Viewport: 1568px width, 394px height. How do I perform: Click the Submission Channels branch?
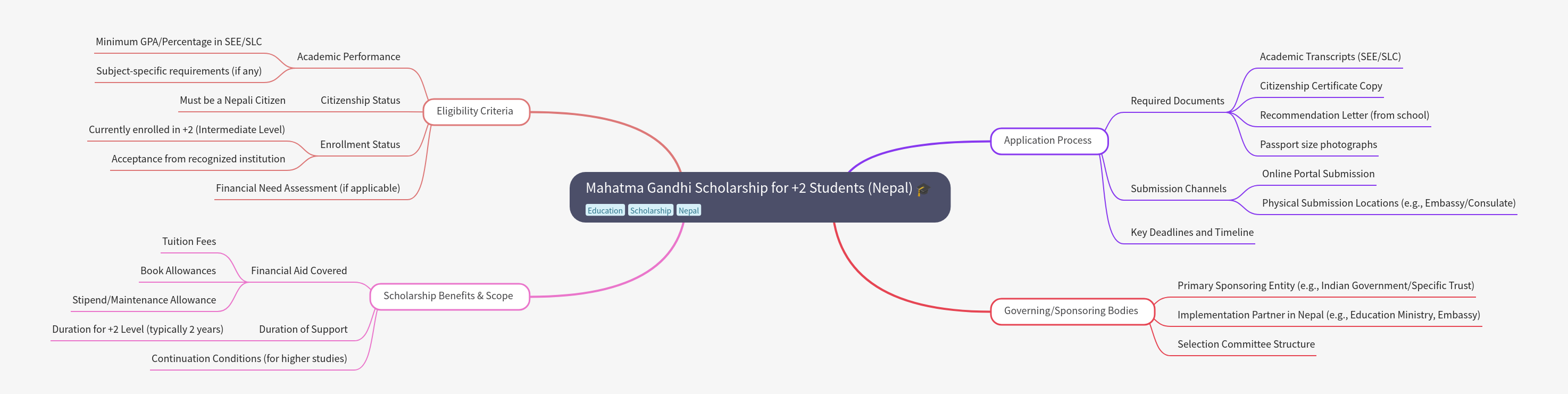point(1178,189)
